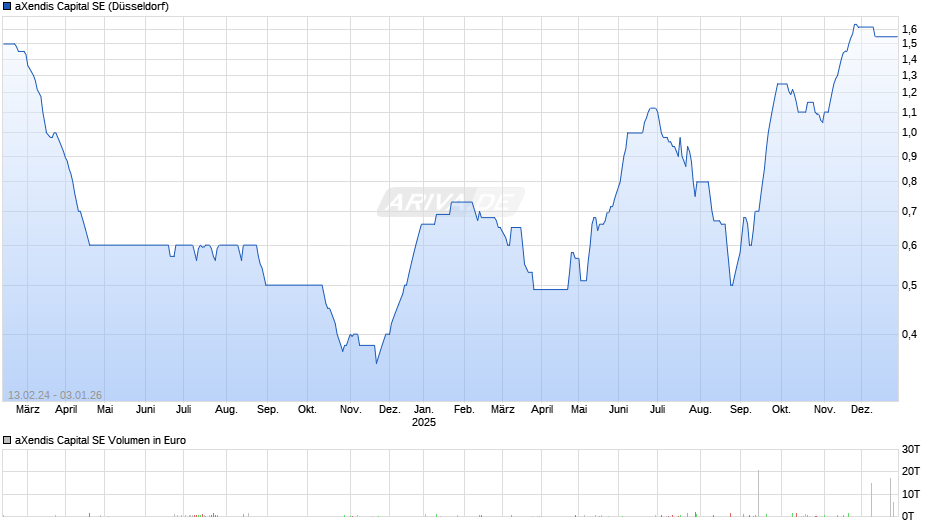This screenshot has width=940, height=526.
Task: Click the y-axis value '1,5'
Action: (909, 43)
